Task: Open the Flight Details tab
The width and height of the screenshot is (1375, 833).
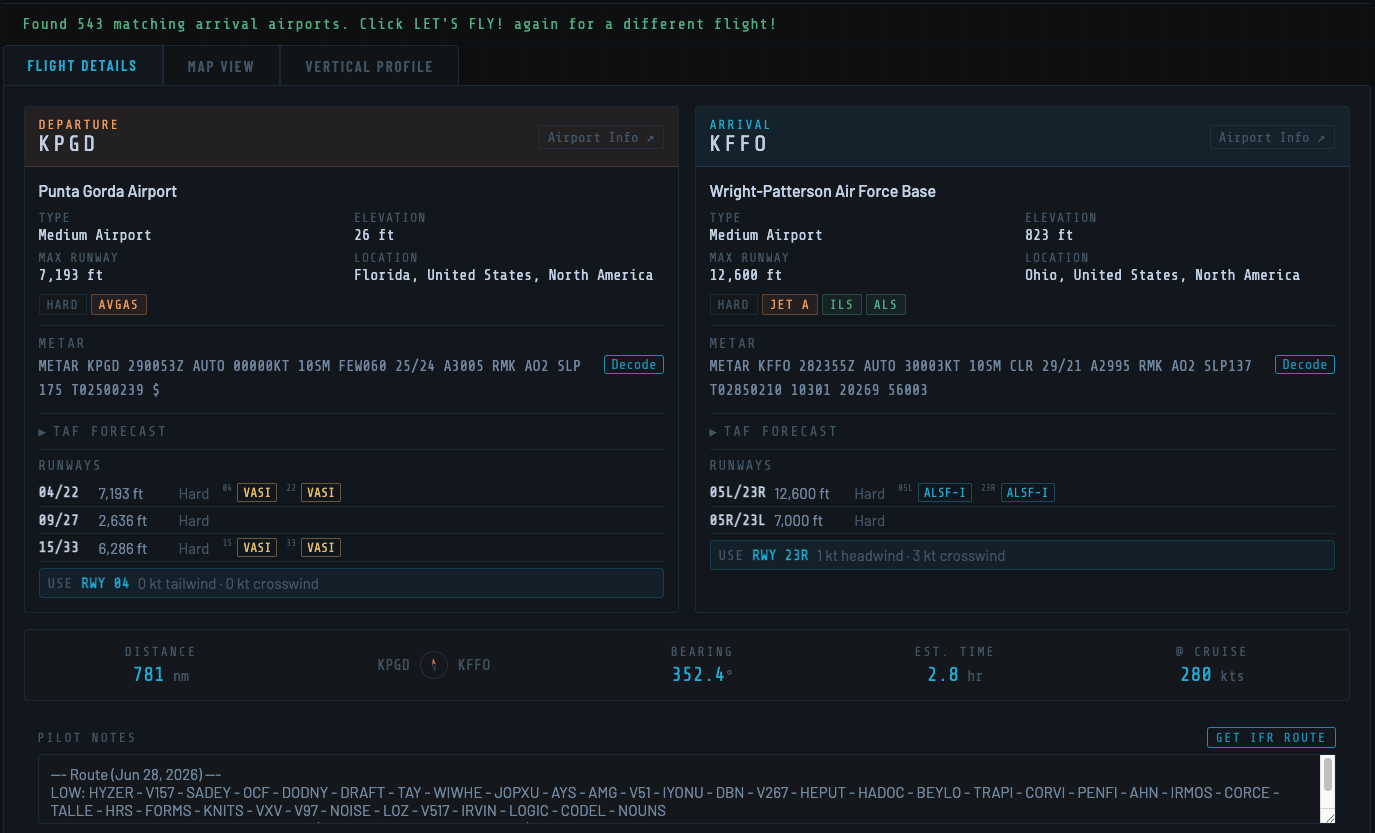Action: pos(82,67)
